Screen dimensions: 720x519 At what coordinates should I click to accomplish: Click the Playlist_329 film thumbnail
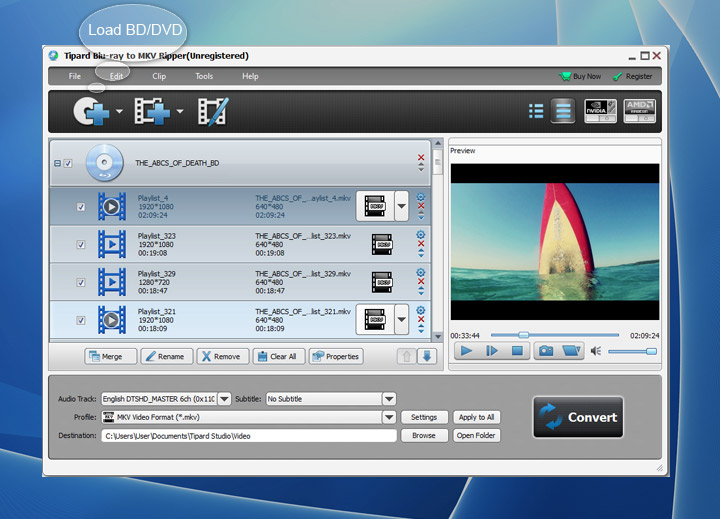point(112,282)
